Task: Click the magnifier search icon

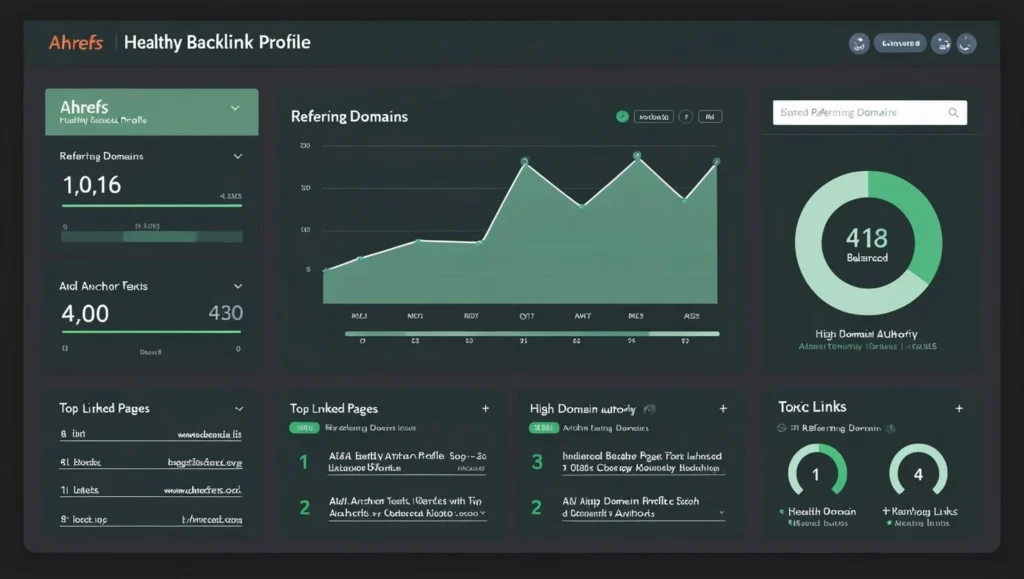Action: pyautogui.click(x=953, y=113)
